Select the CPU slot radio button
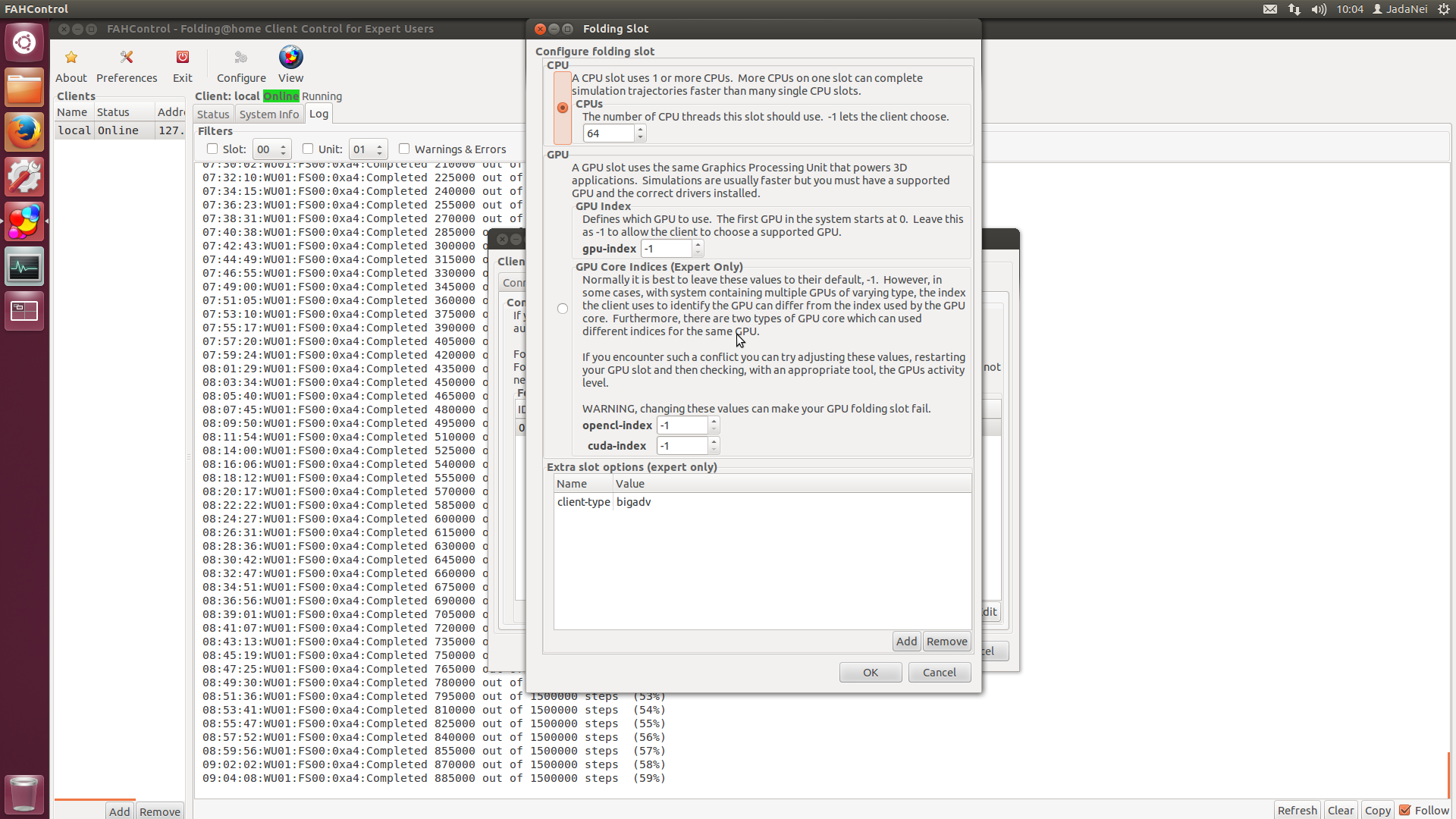1456x819 pixels. point(562,108)
